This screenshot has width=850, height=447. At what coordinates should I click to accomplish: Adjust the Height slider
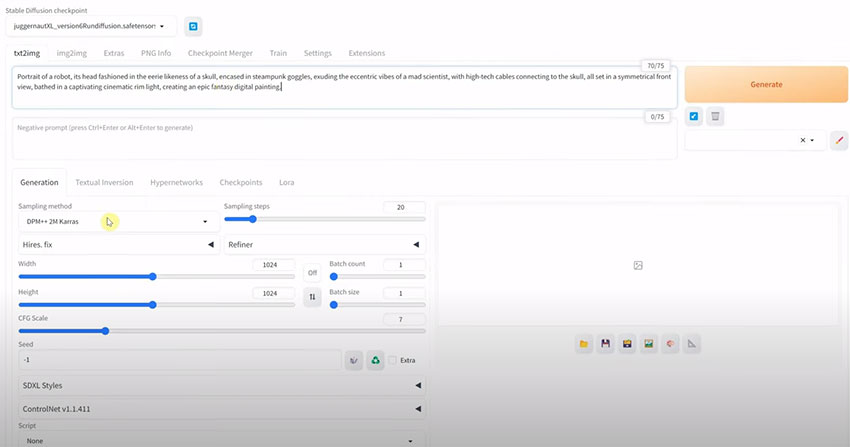(157, 305)
